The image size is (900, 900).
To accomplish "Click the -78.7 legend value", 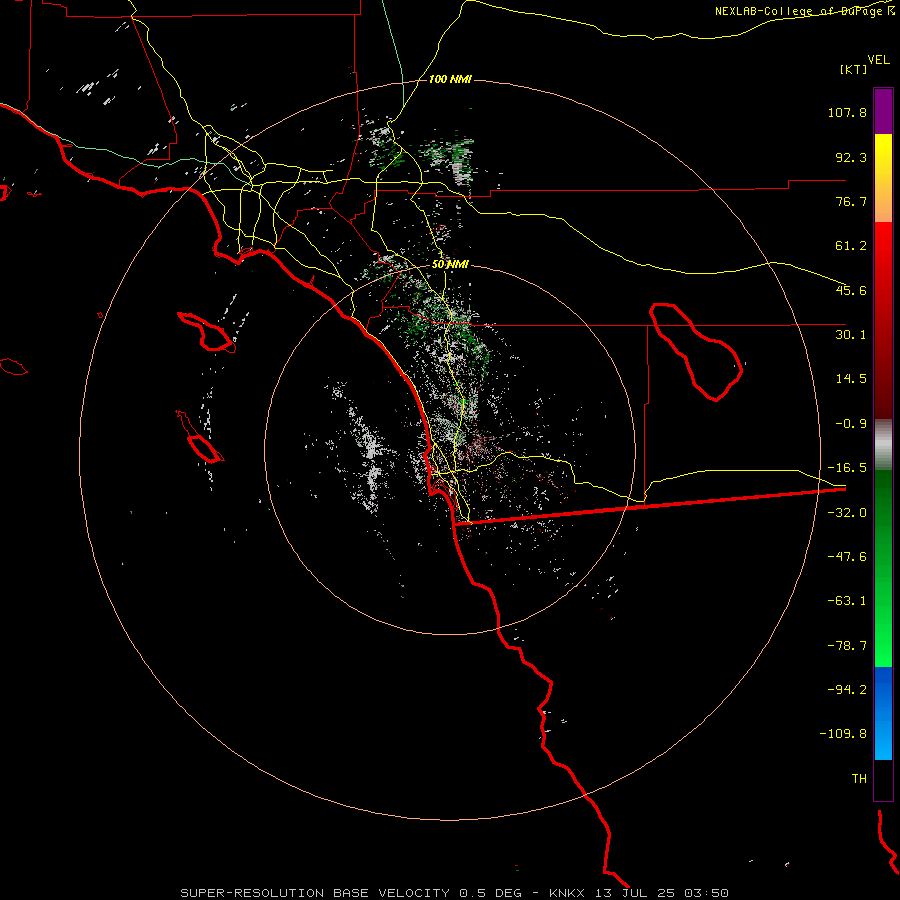I will (847, 646).
